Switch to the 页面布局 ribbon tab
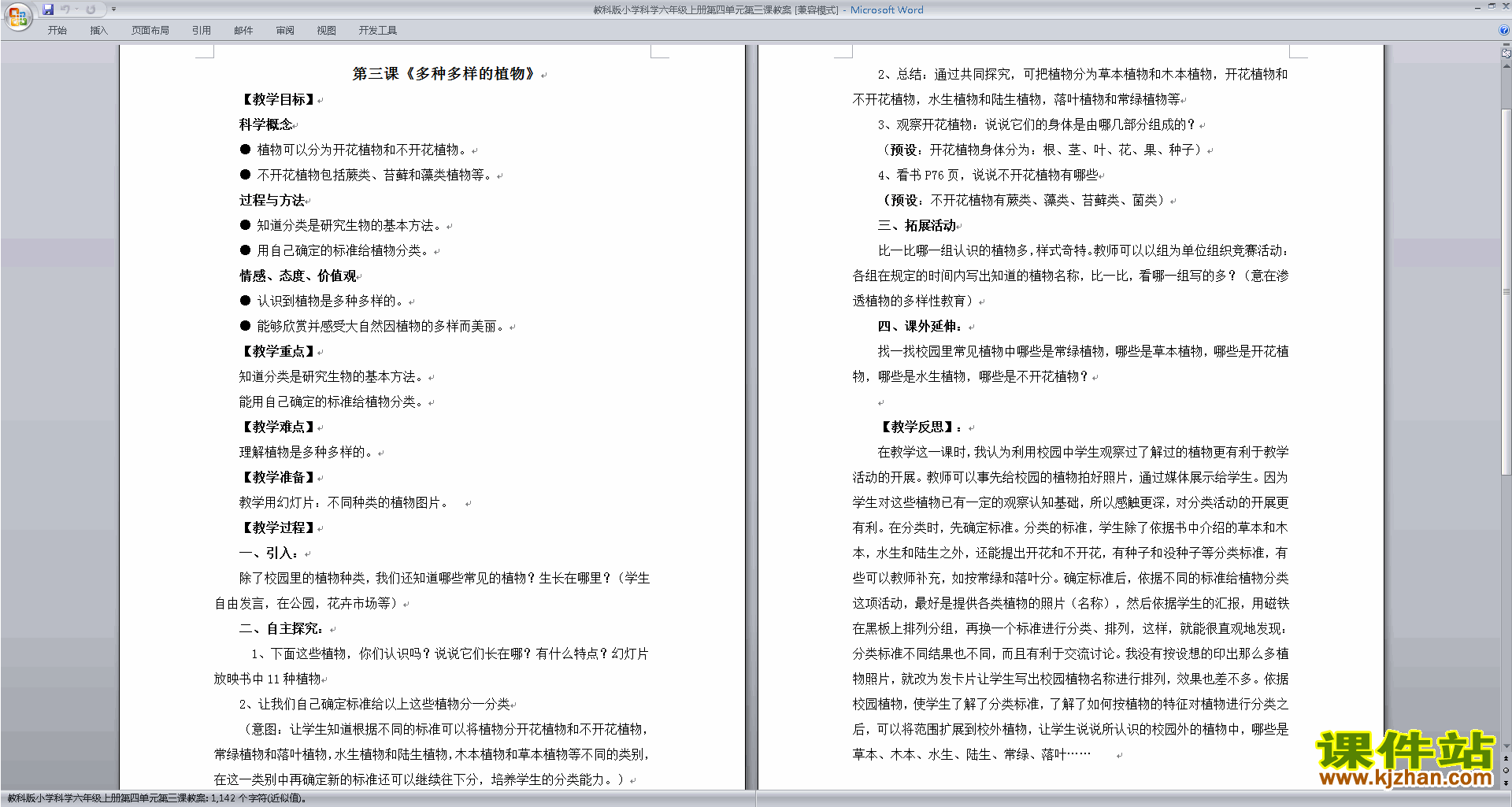 pos(150,31)
